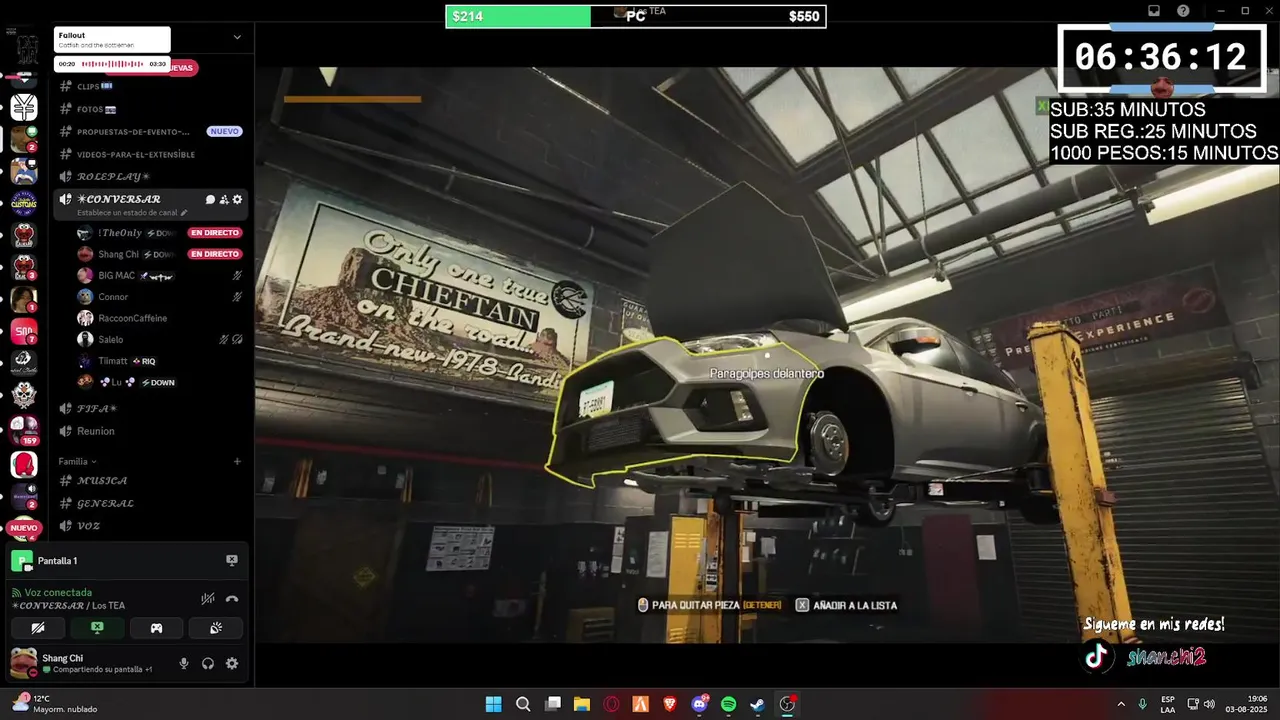Stop streaming Pantalla 1 via the screen icon
Screen dimensions: 1280x720
232,561
